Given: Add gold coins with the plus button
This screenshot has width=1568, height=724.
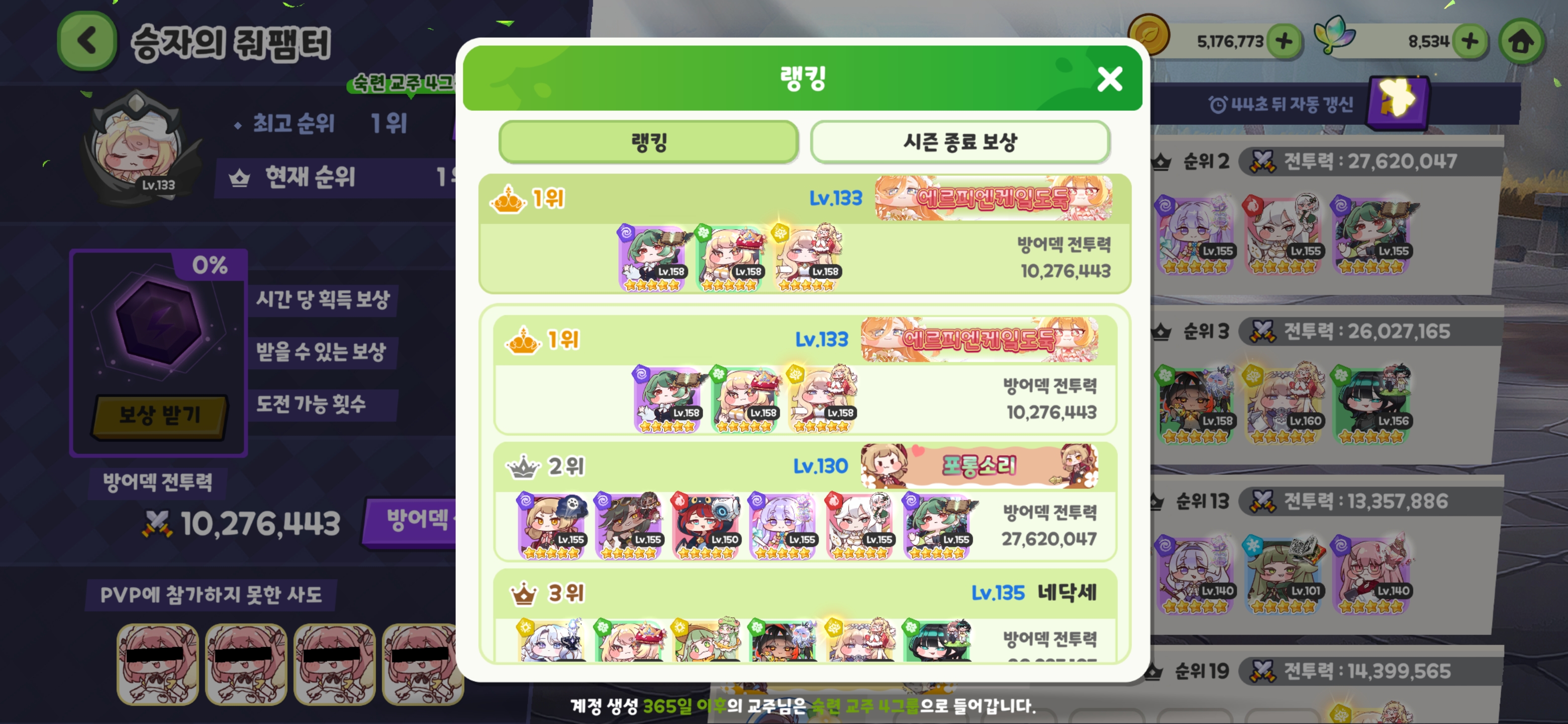Looking at the screenshot, I should 1284,41.
